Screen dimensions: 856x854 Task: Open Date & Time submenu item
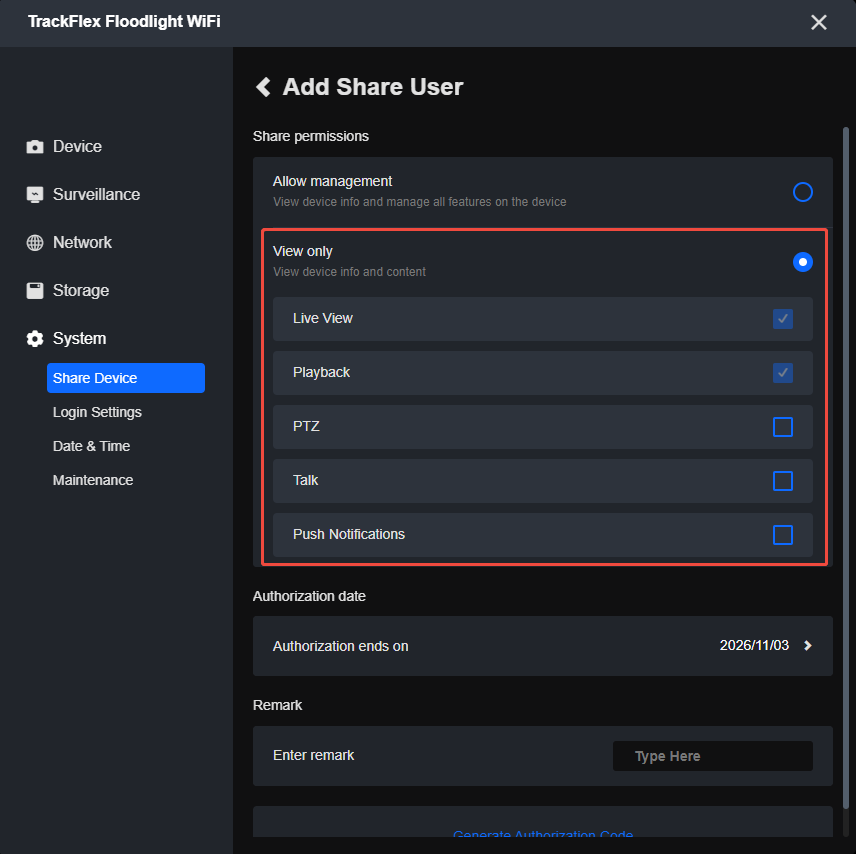point(91,446)
